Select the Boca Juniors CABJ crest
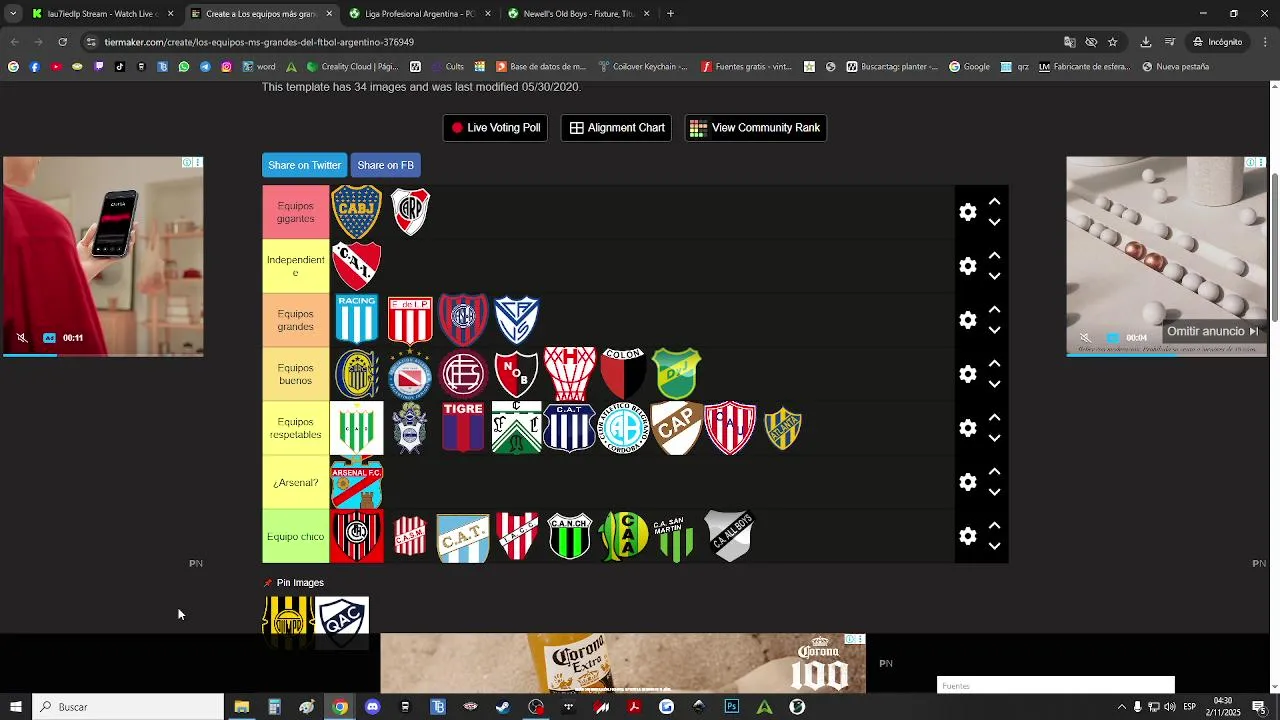The width and height of the screenshot is (1280, 720). point(356,212)
